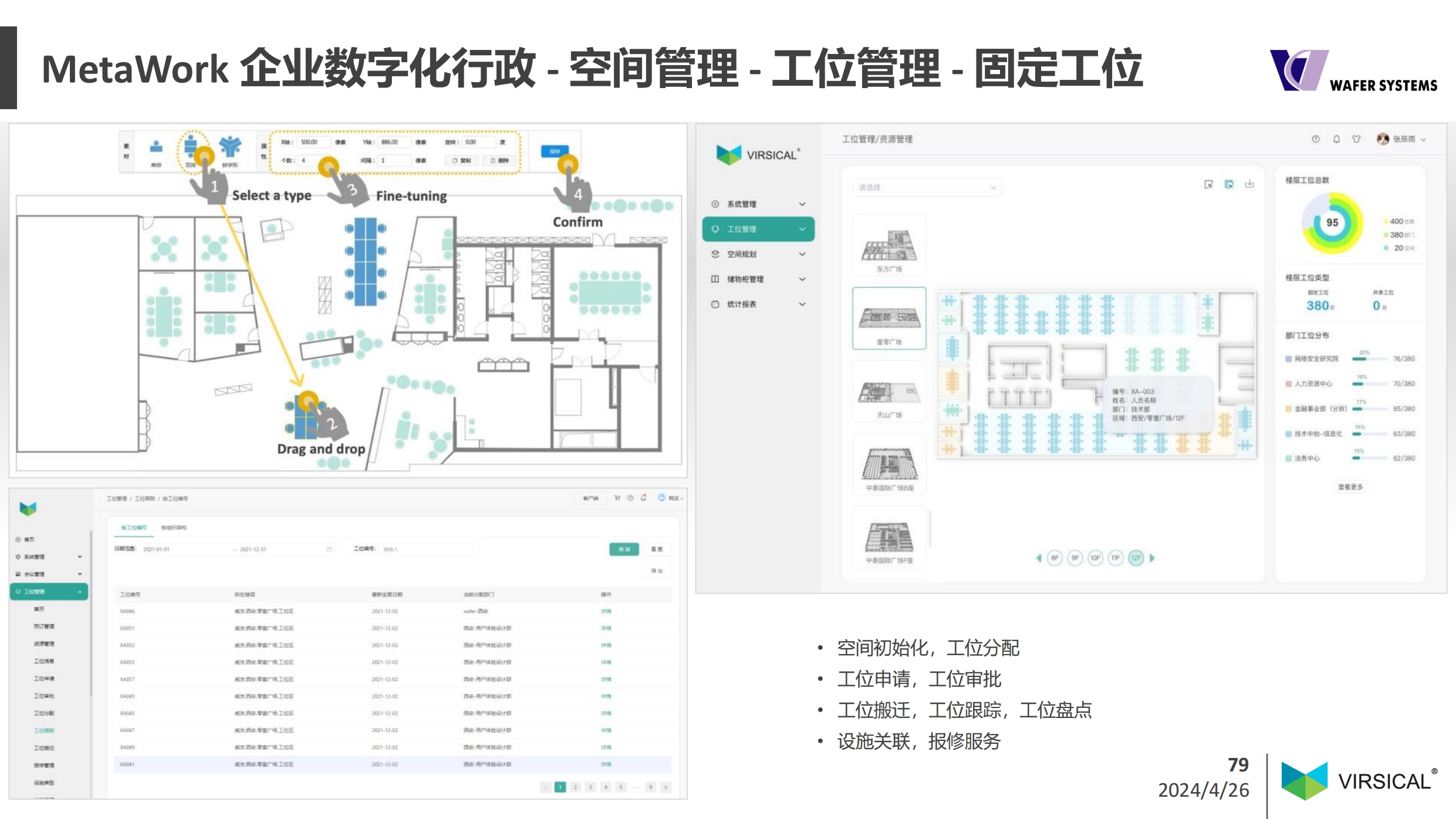Open 工位搬迁 in the lower-left sidebar

pos(44,748)
